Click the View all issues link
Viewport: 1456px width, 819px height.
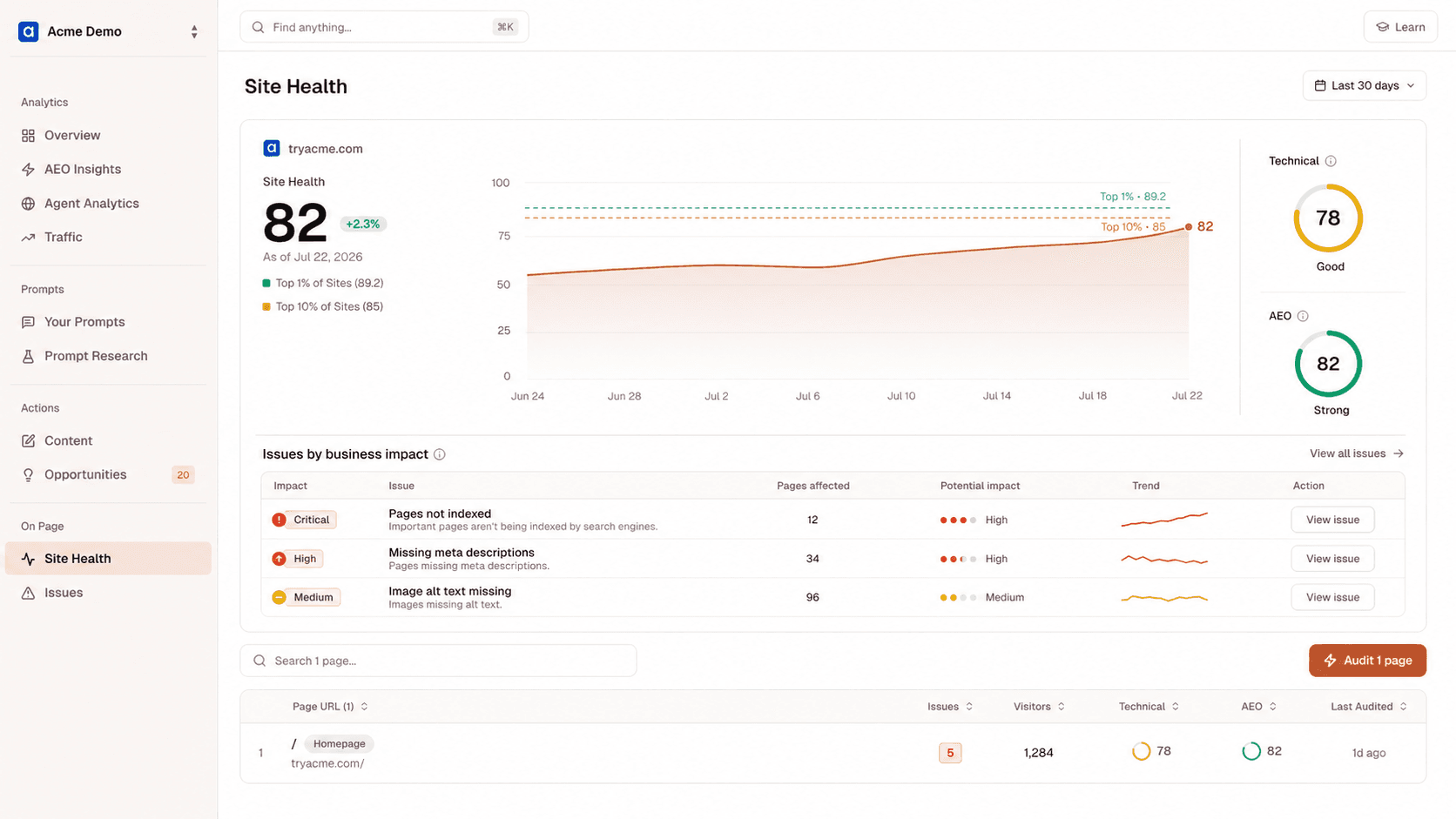pos(1357,453)
